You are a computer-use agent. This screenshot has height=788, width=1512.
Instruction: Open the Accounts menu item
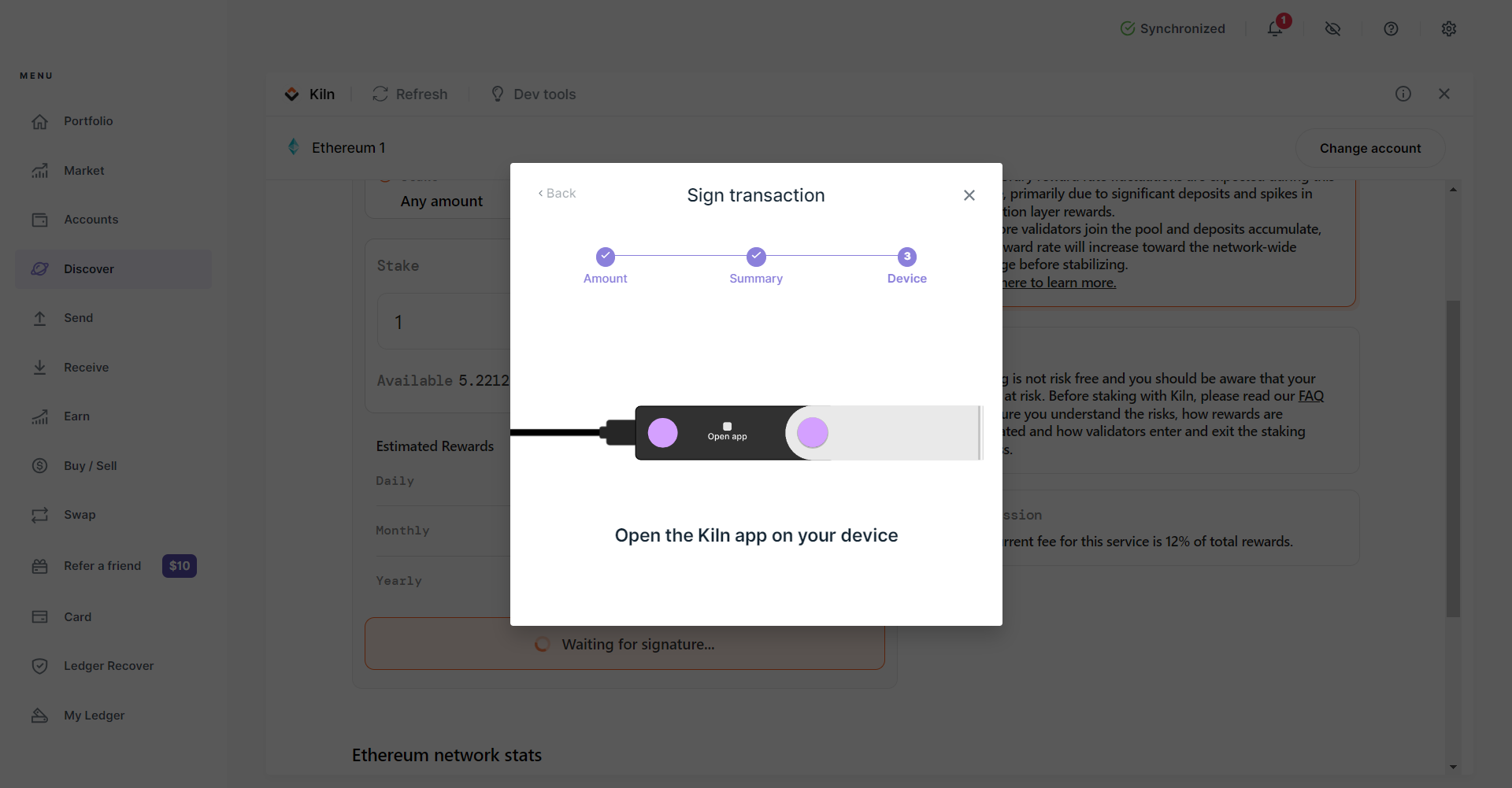[114, 220]
